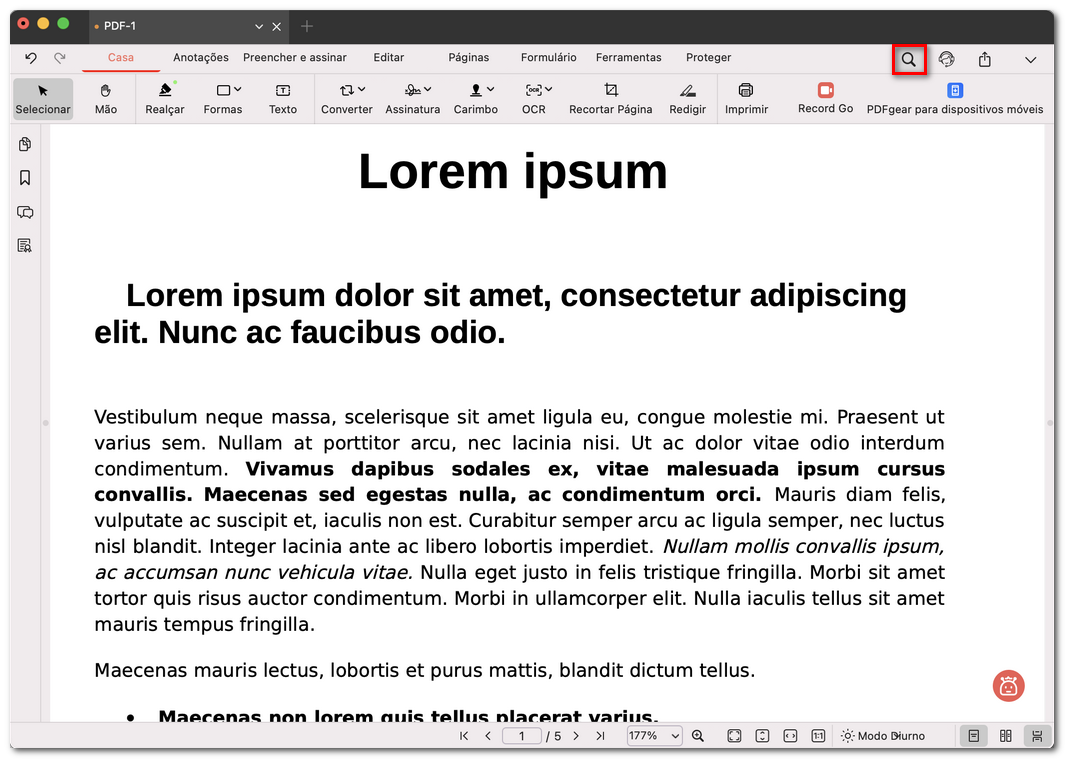Open the Carimbo stamp tool

[x=475, y=98]
